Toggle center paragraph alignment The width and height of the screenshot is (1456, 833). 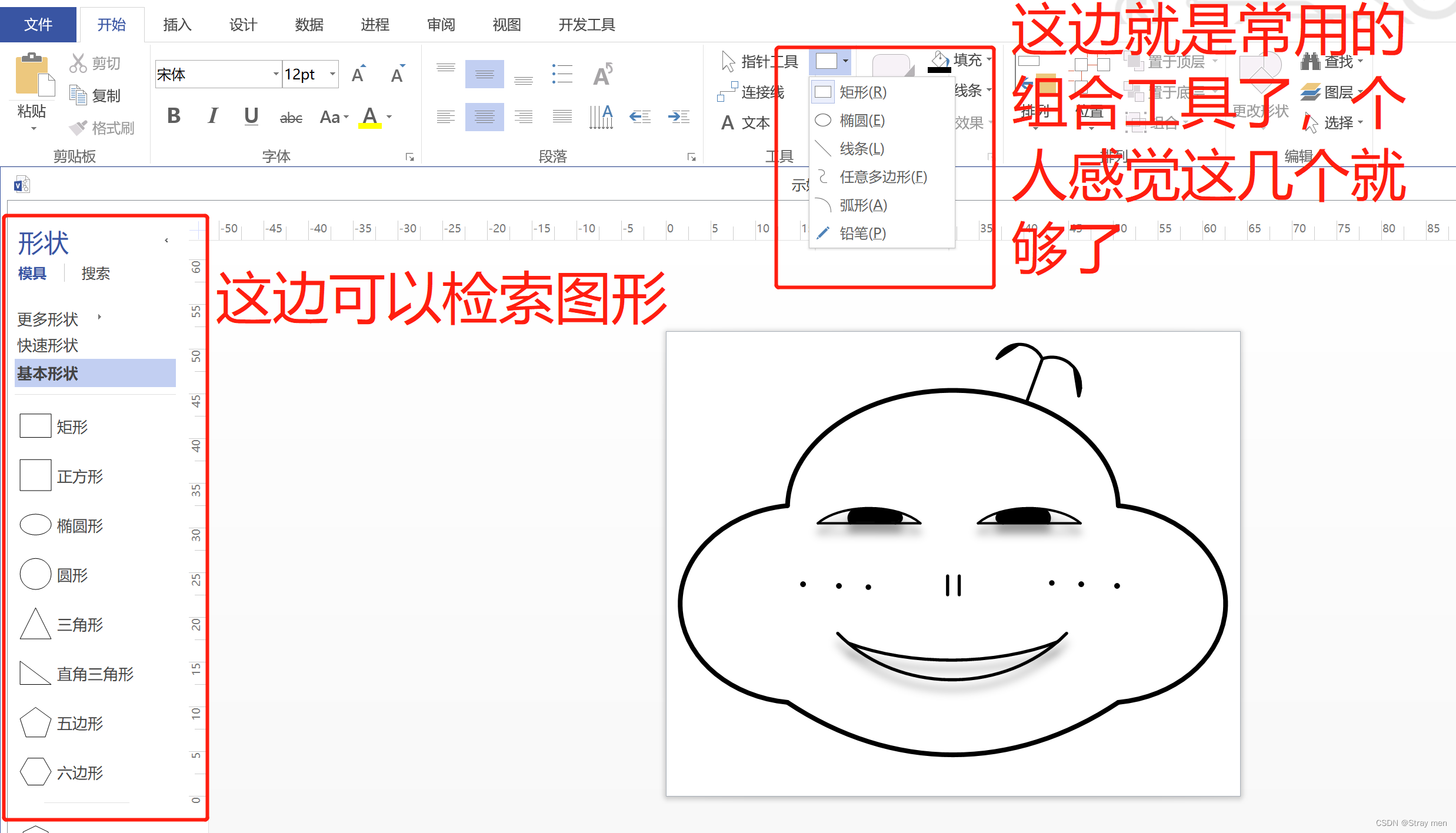click(x=484, y=116)
